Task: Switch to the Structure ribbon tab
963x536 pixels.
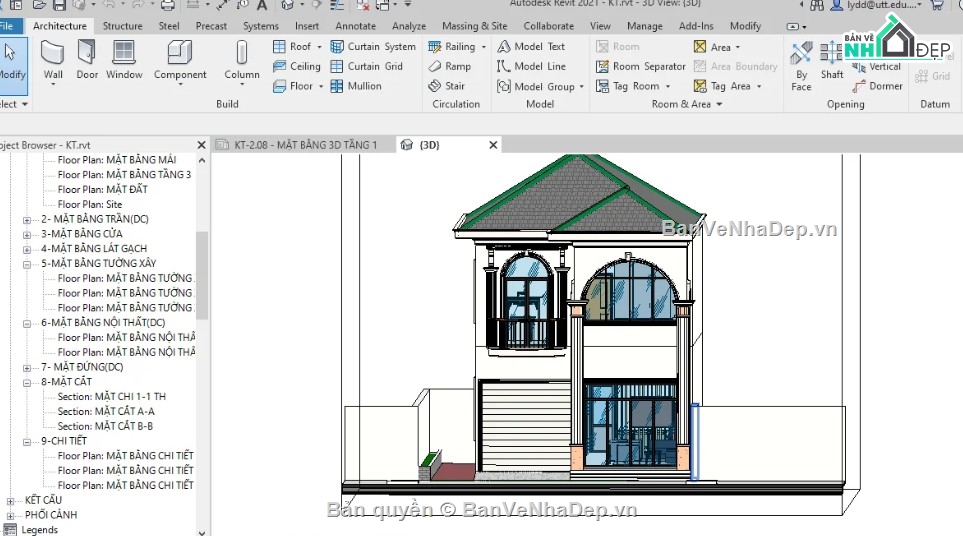Action: point(122,26)
